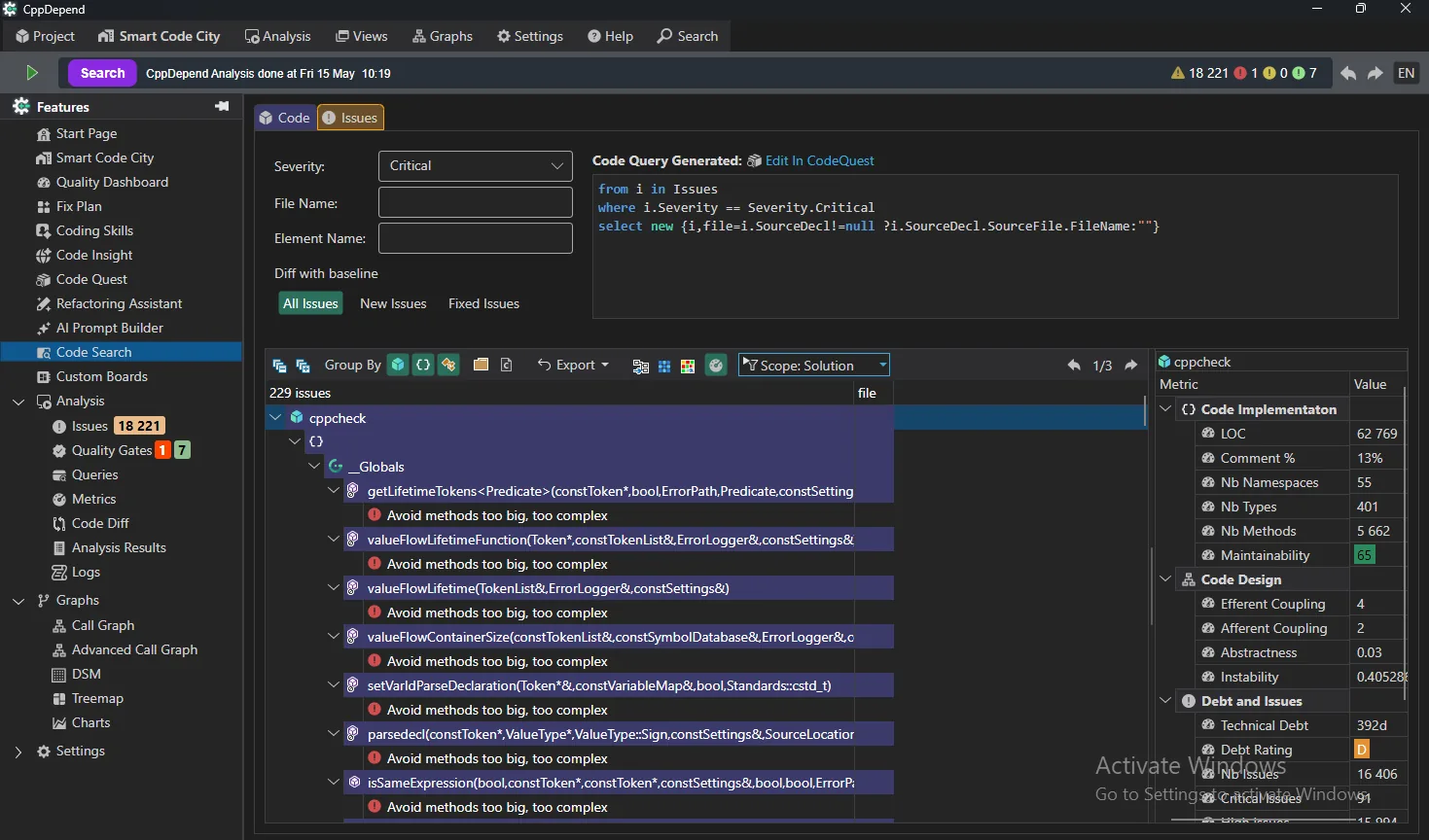Go to previous result page arrow
The width and height of the screenshot is (1429, 840).
tap(1074, 365)
